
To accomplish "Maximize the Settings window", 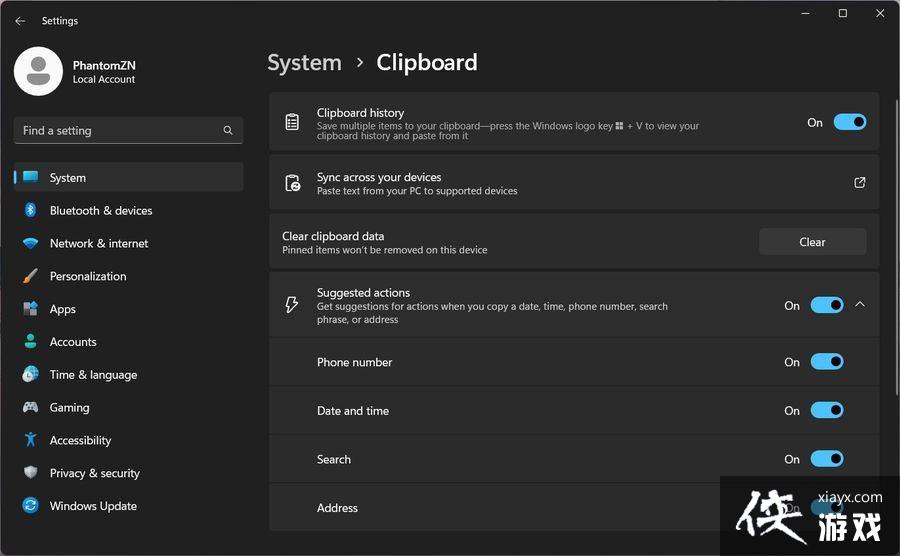I will [x=843, y=13].
